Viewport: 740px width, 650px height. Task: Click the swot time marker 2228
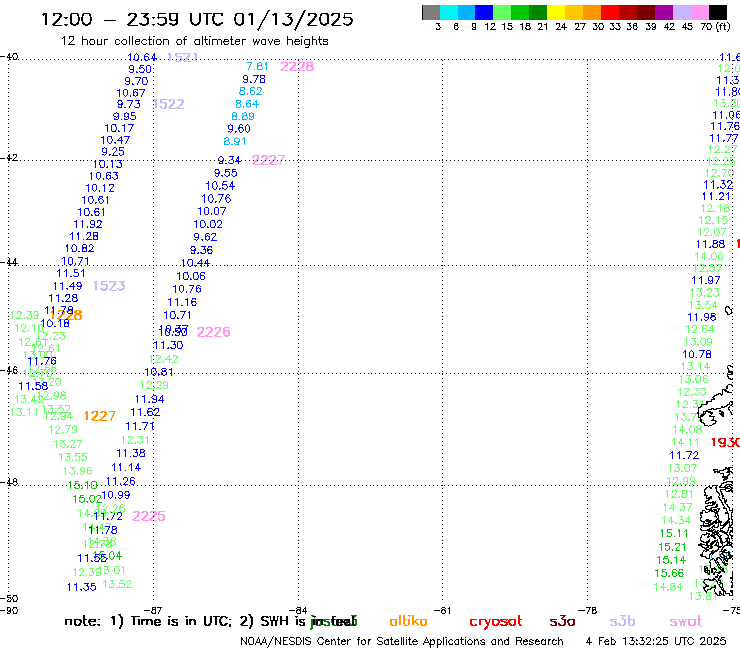pyautogui.click(x=297, y=67)
